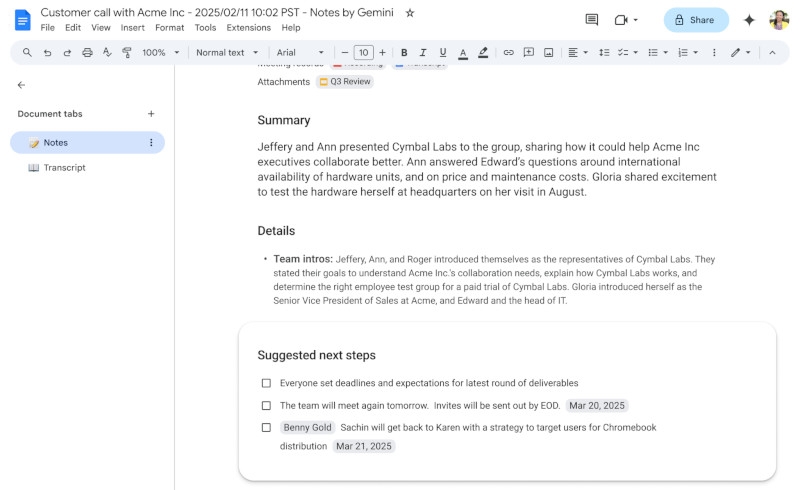The image size is (800, 490).
Task: Open the Gemini sparkle icon
Action: (x=749, y=20)
